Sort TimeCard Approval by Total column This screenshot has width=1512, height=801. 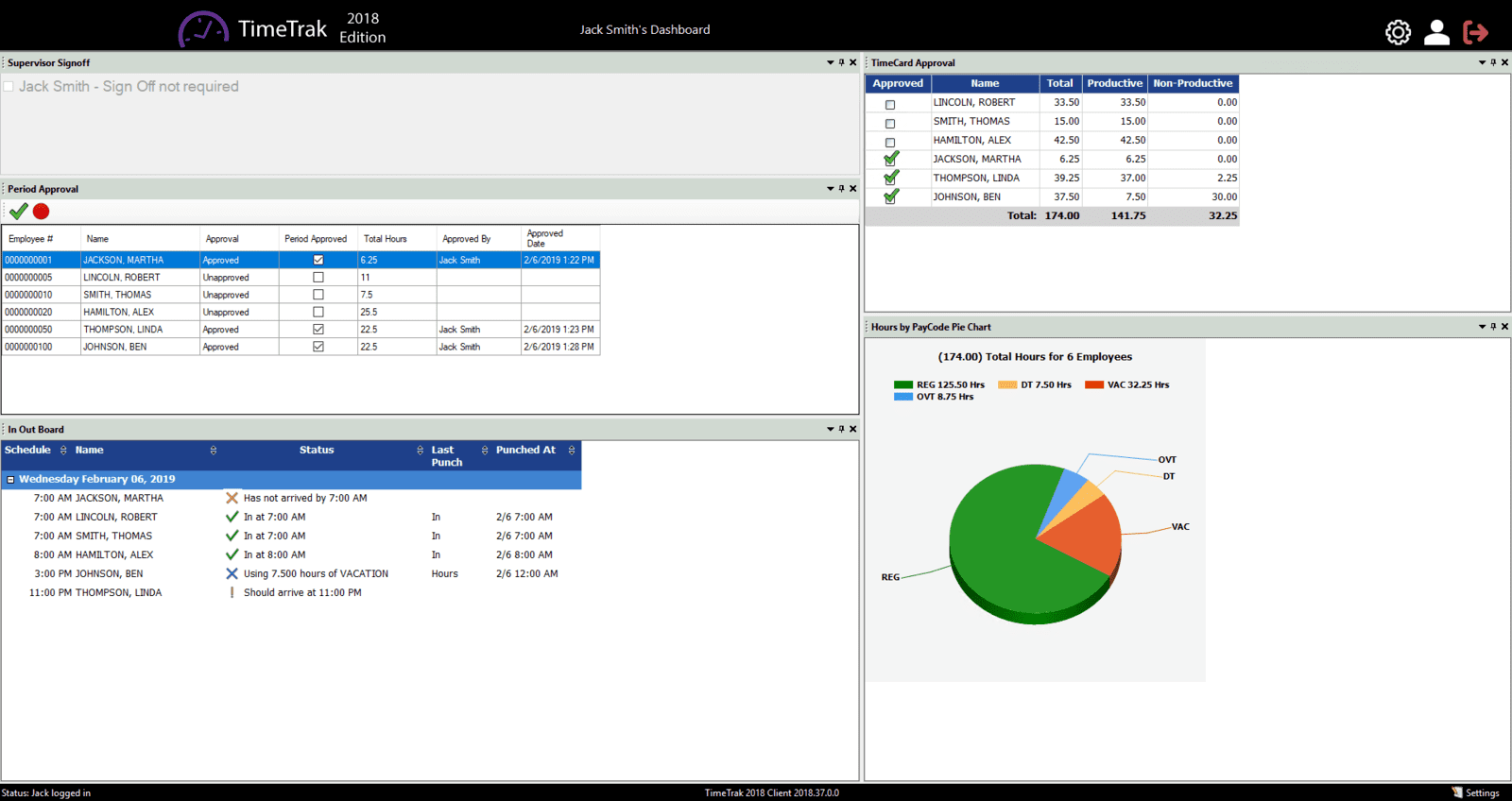(x=1059, y=83)
